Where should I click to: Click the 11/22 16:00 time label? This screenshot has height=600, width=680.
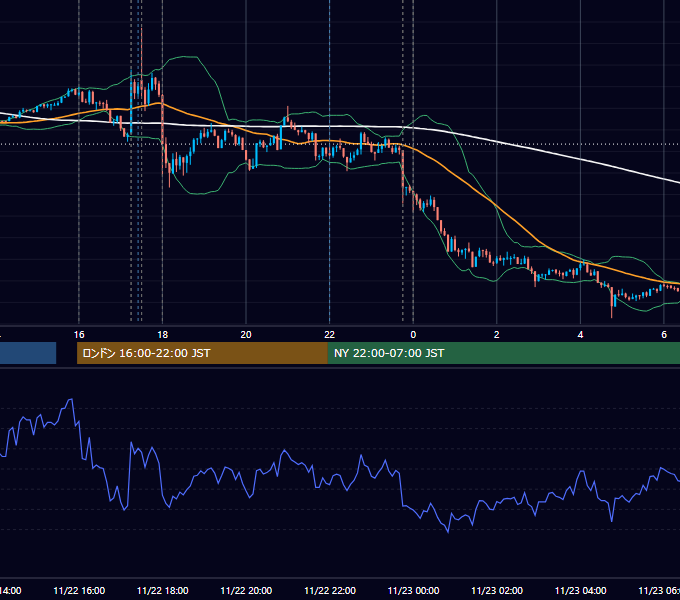(79, 590)
